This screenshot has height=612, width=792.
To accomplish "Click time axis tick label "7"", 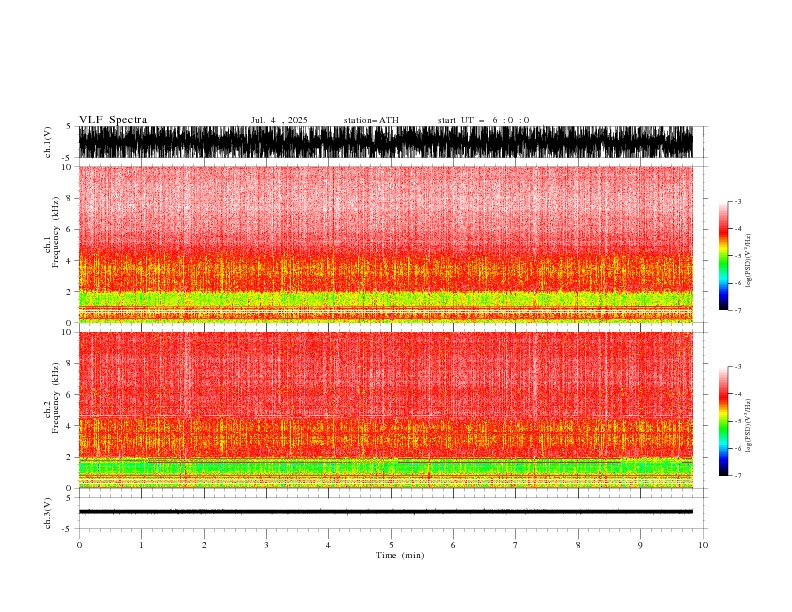I will click(516, 545).
